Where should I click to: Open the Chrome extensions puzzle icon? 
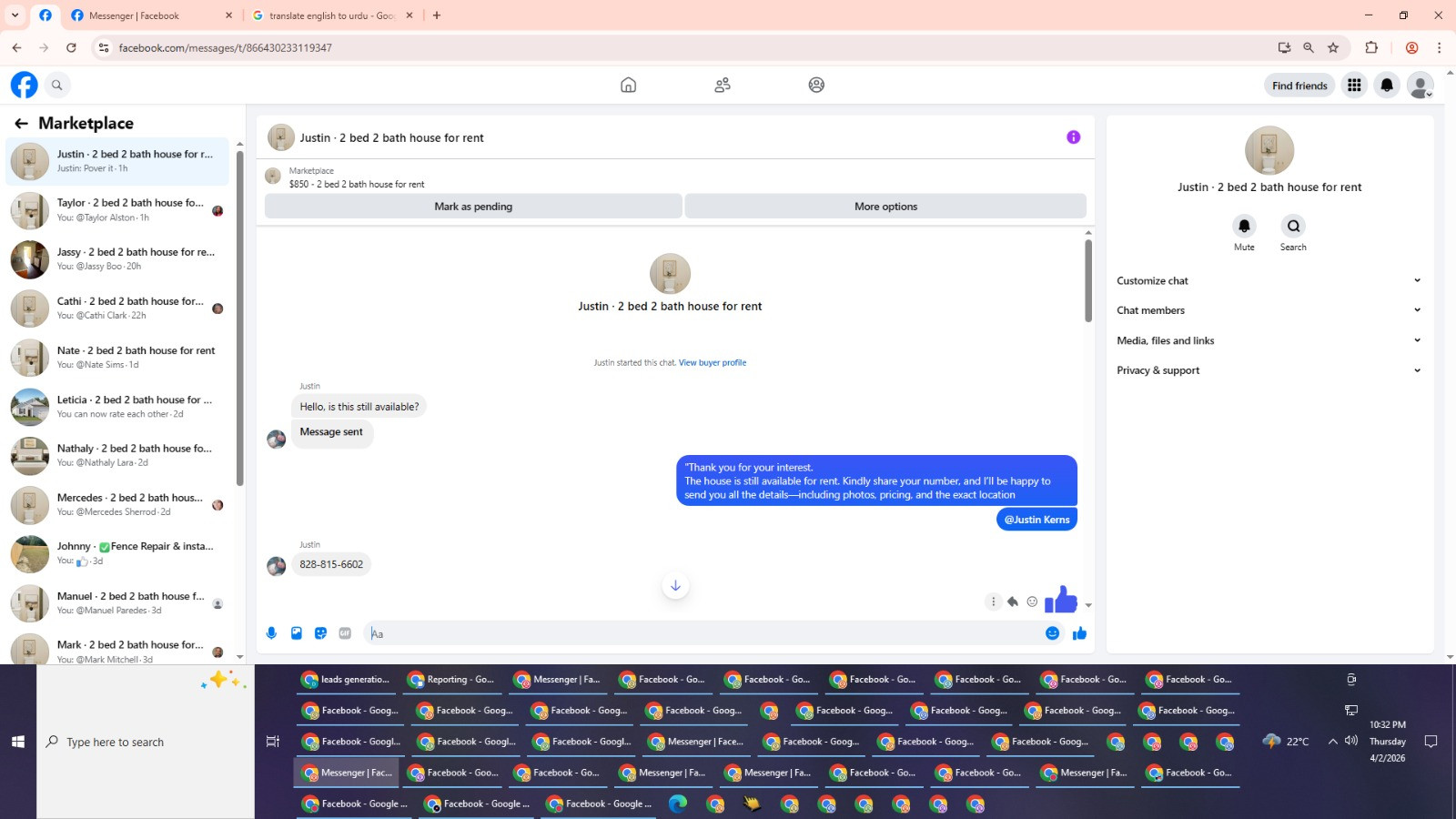1371,47
